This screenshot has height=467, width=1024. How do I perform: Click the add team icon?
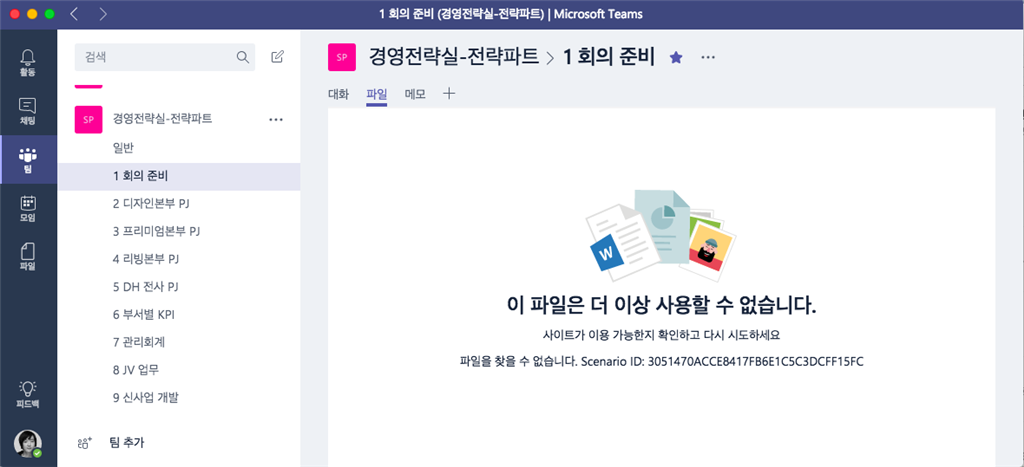click(84, 443)
